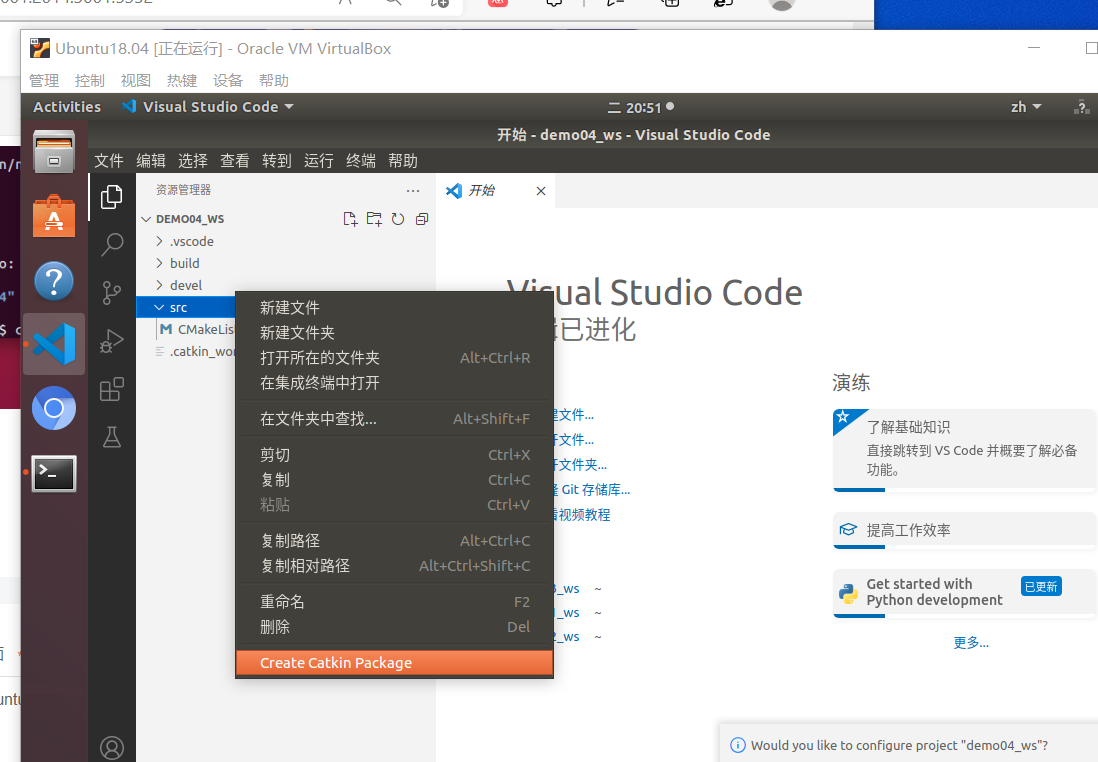Open the 了解基础知识 walkthrough card
The width and height of the screenshot is (1098, 762).
[x=964, y=450]
